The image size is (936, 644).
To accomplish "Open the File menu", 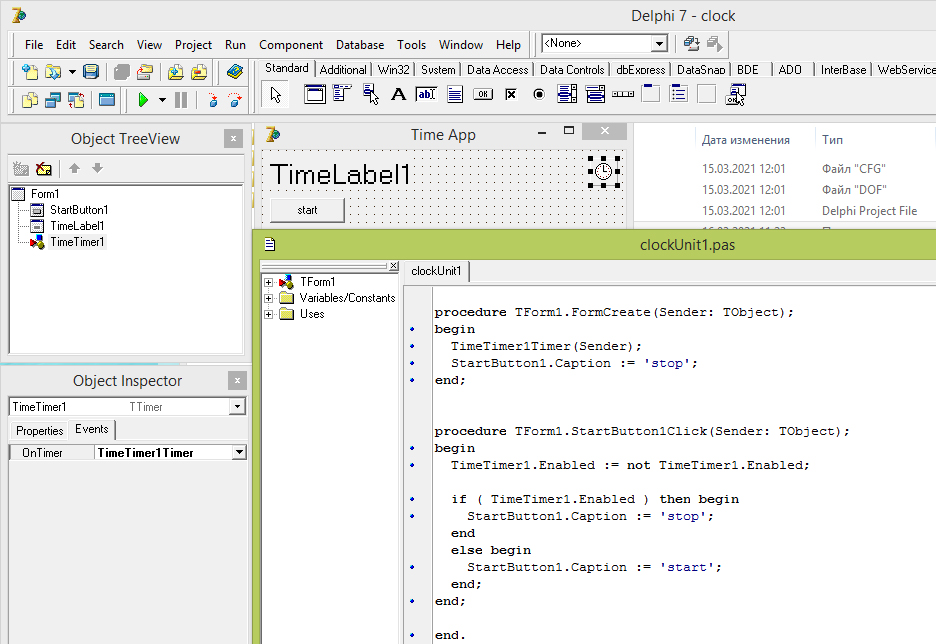I will [34, 45].
